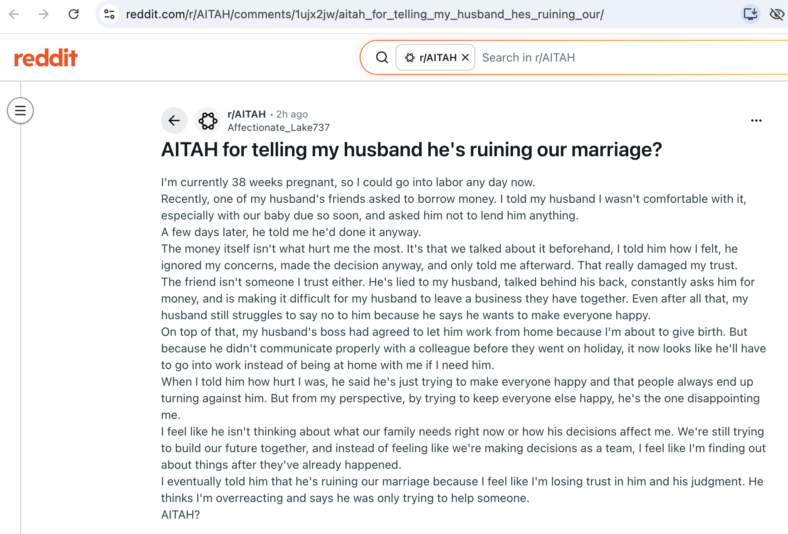Open the post three-dot overflow menu

[756, 121]
